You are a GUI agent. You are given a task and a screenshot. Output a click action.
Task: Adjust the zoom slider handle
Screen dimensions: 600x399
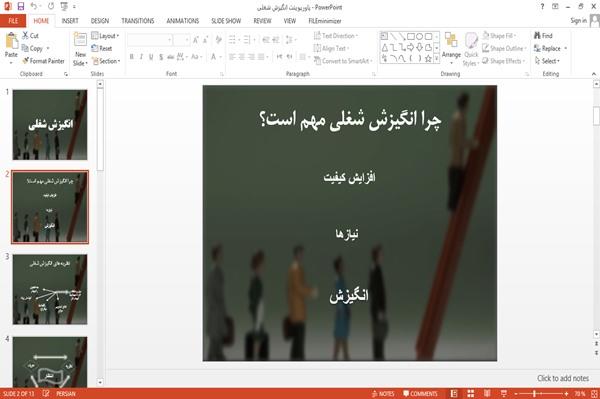click(534, 394)
